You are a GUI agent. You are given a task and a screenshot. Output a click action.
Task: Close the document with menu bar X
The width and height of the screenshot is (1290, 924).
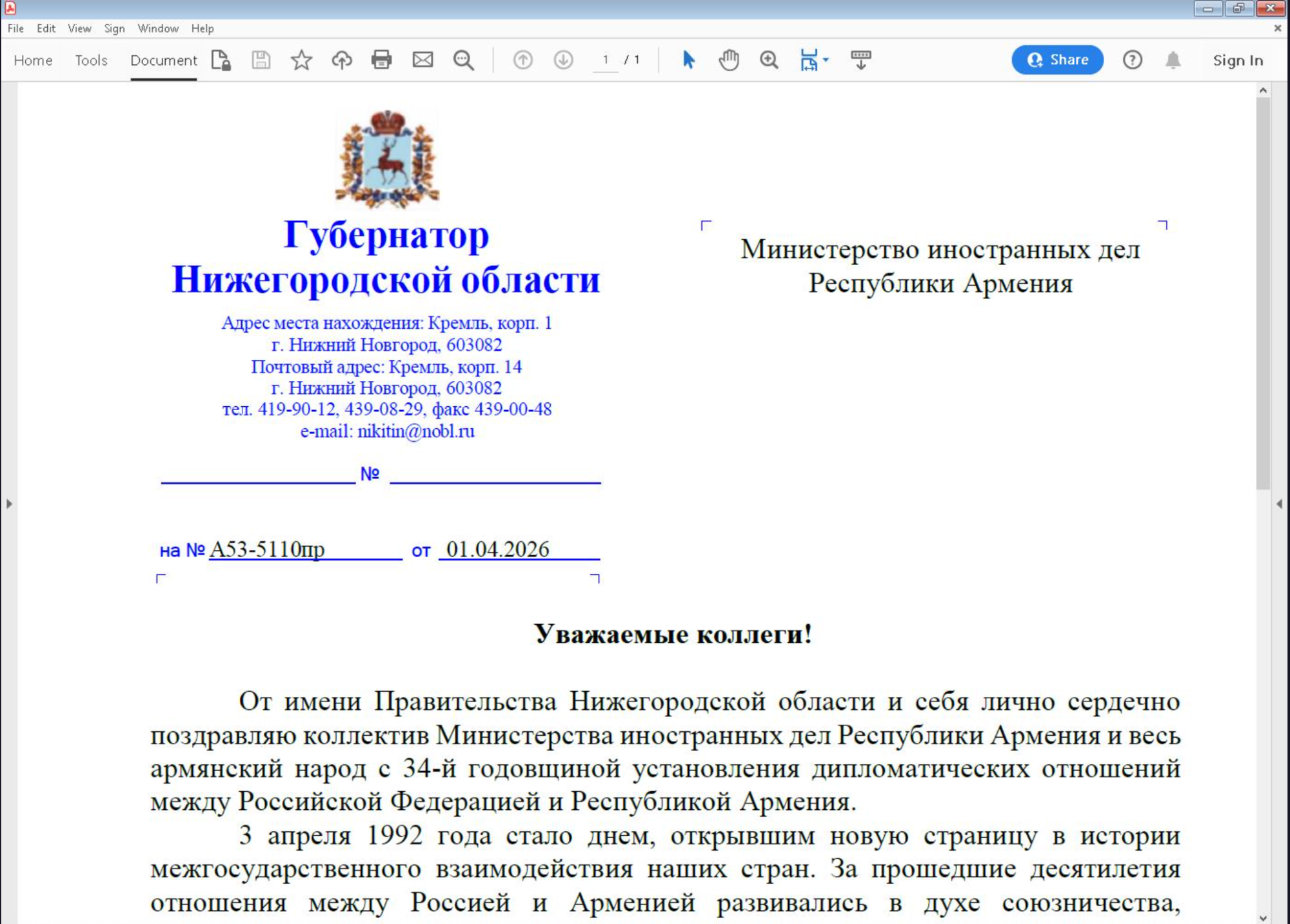tap(1278, 28)
